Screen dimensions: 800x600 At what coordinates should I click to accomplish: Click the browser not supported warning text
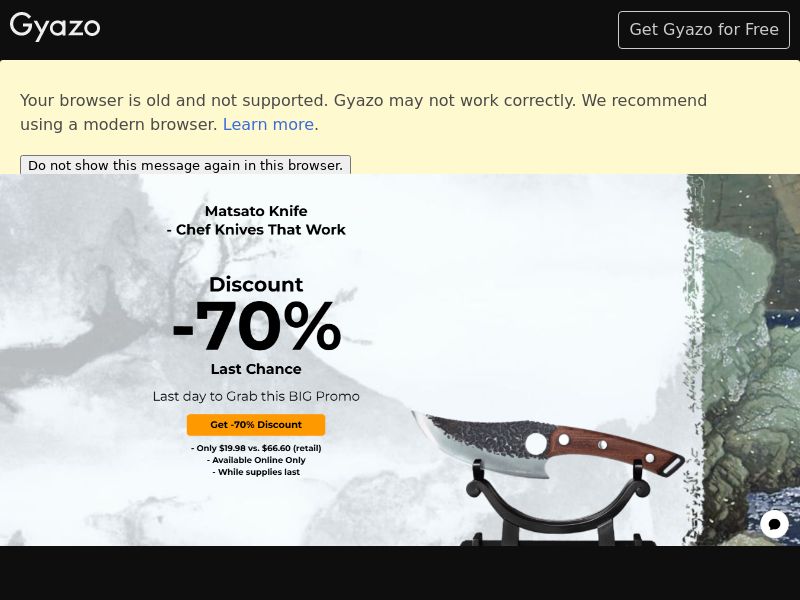pos(363,112)
